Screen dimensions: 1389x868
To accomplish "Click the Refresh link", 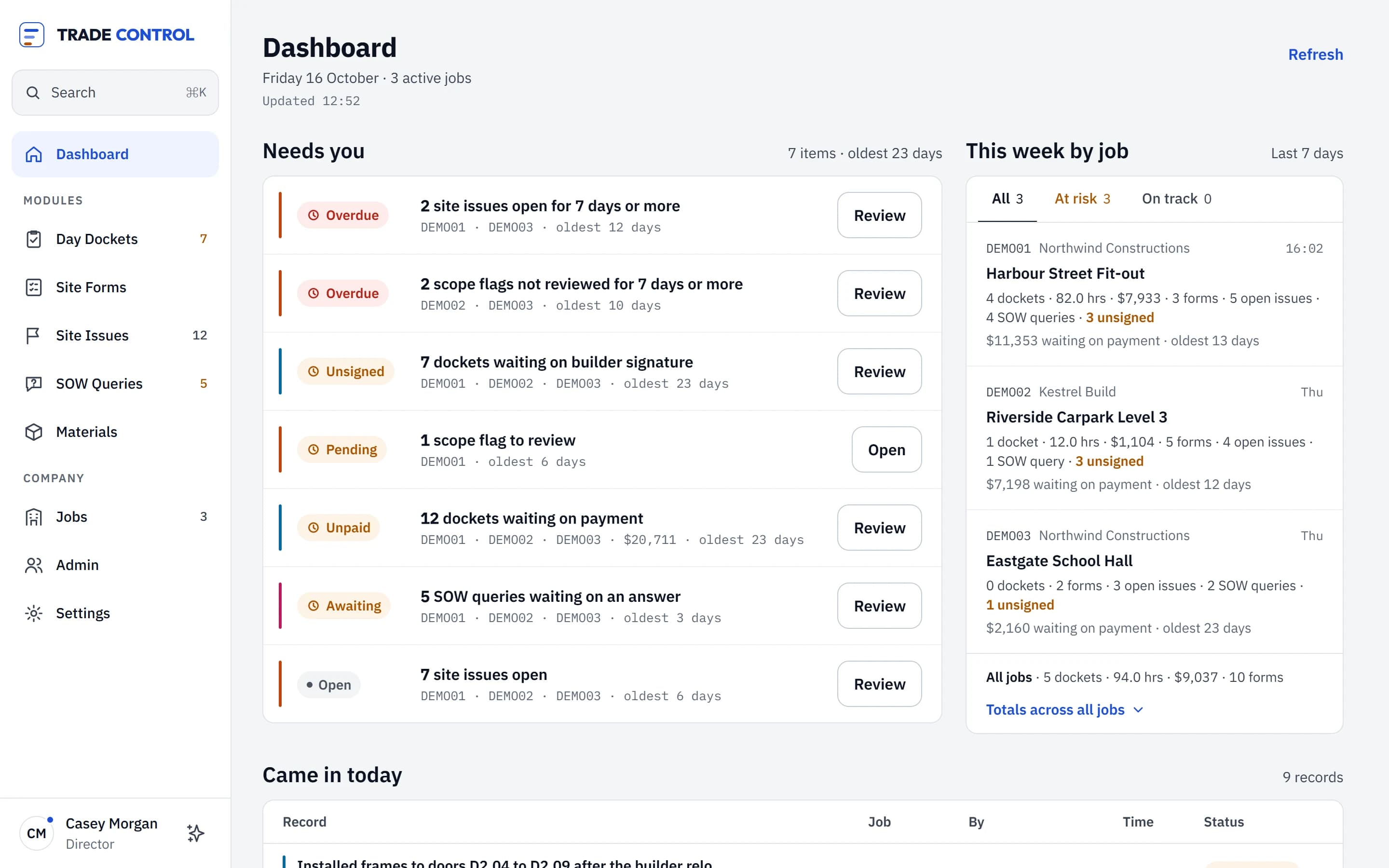I will click(1316, 54).
